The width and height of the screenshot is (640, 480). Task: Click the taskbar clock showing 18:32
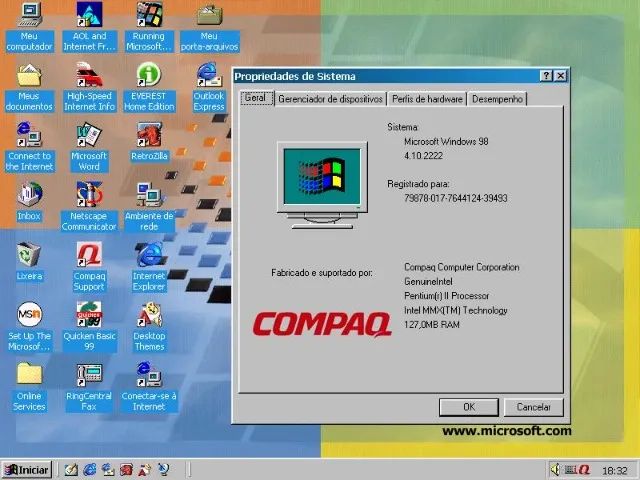[615, 471]
